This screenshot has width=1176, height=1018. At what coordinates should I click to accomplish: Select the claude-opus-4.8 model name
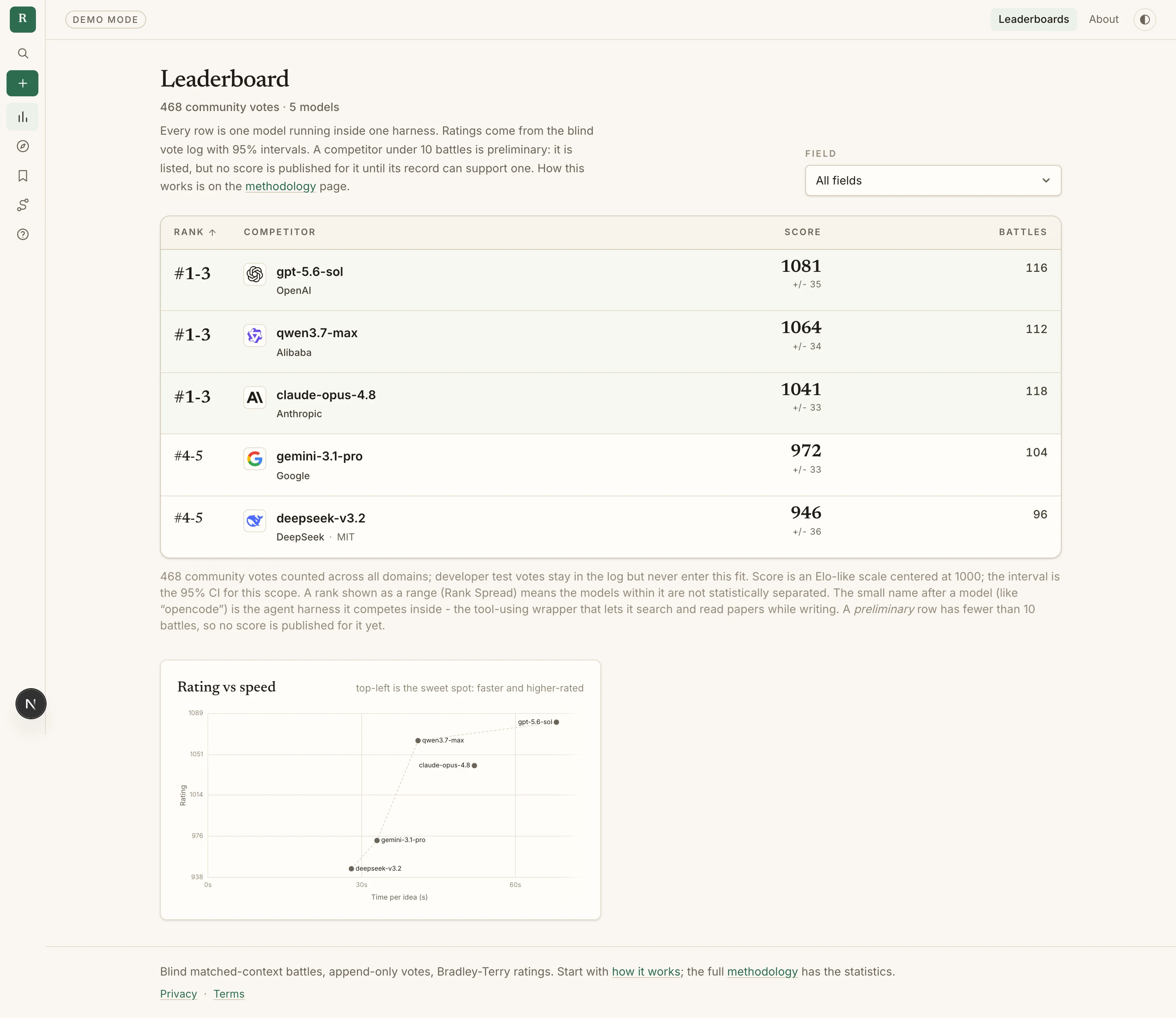coord(326,395)
